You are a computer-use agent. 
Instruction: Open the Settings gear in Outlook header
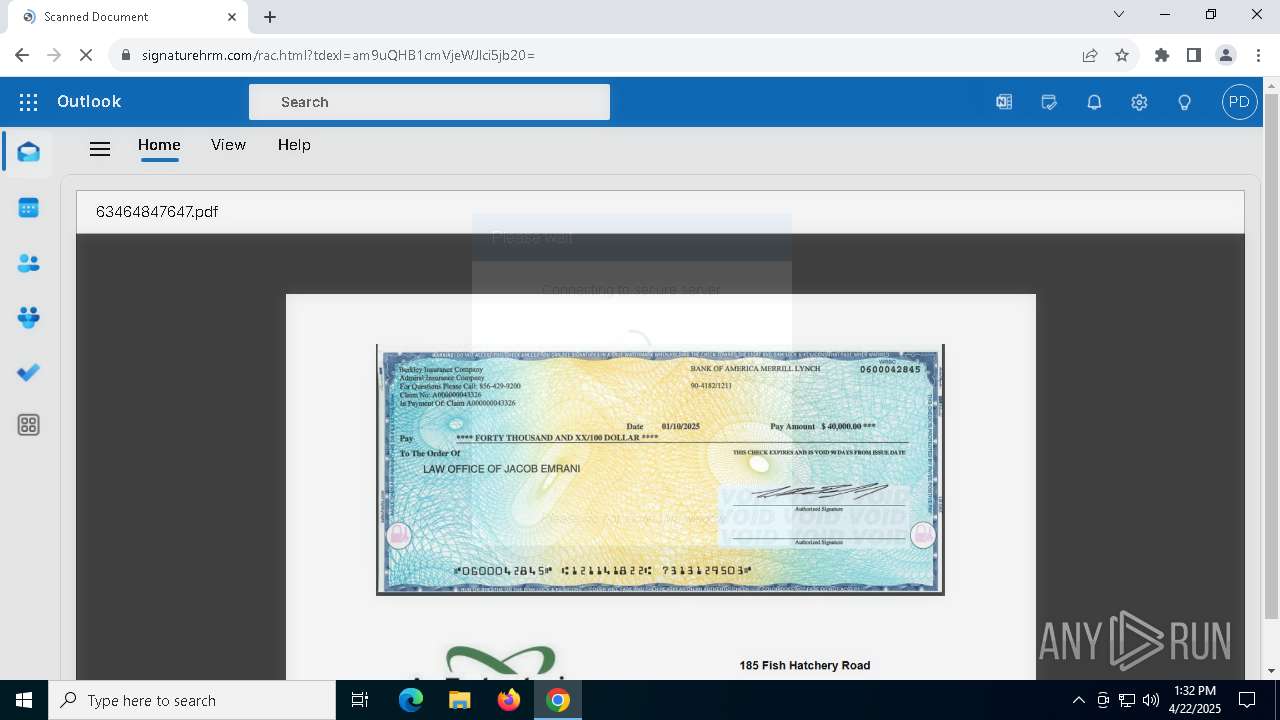(x=1139, y=102)
